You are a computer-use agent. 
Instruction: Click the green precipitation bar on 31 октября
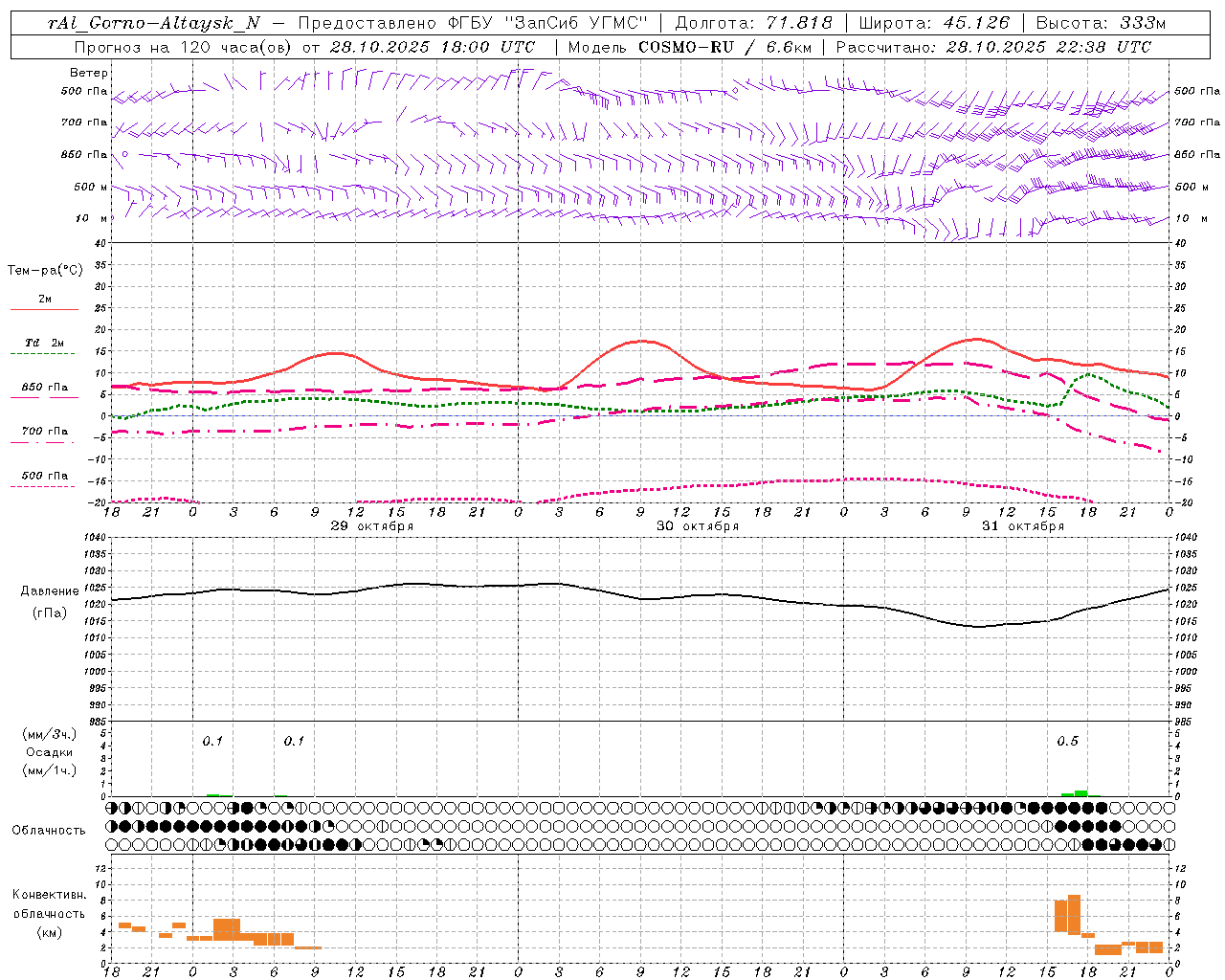tap(1080, 792)
